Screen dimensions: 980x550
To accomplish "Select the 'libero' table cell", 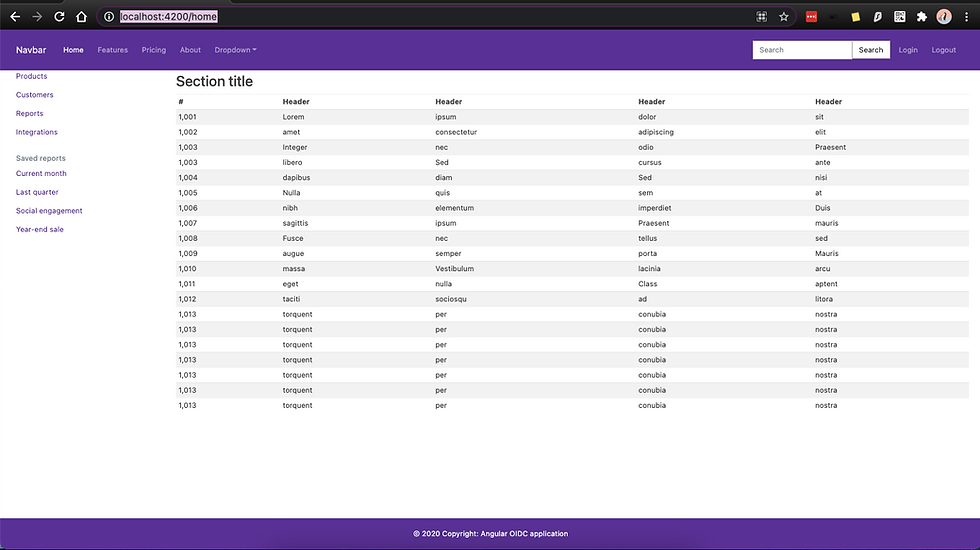I will point(292,162).
